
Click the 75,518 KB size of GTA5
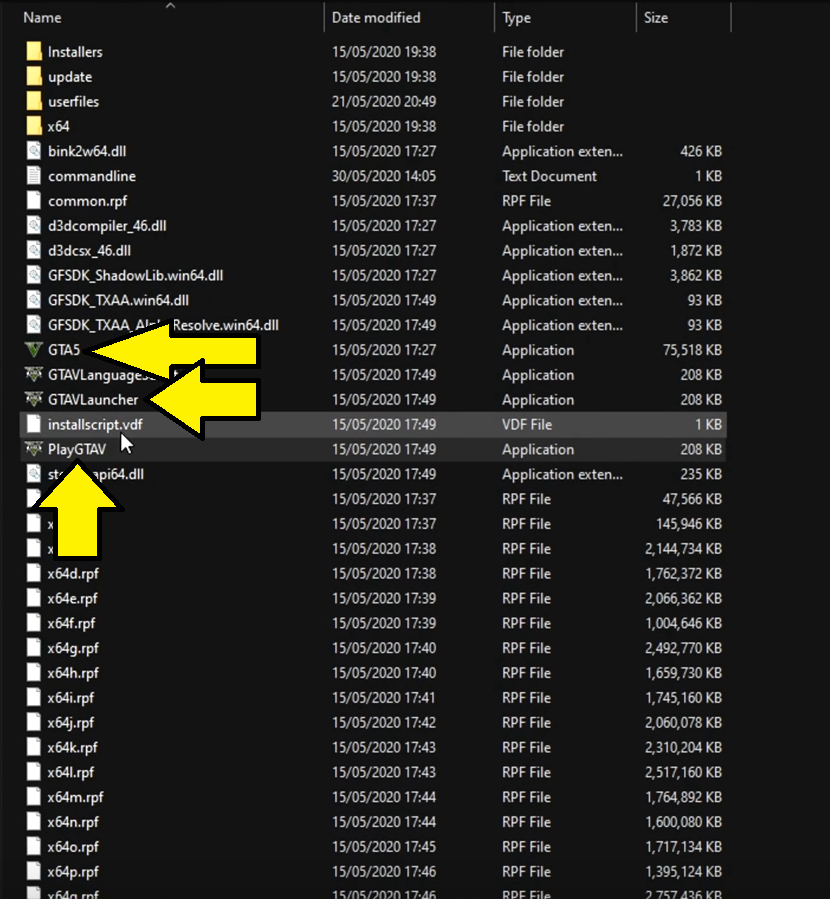click(692, 350)
